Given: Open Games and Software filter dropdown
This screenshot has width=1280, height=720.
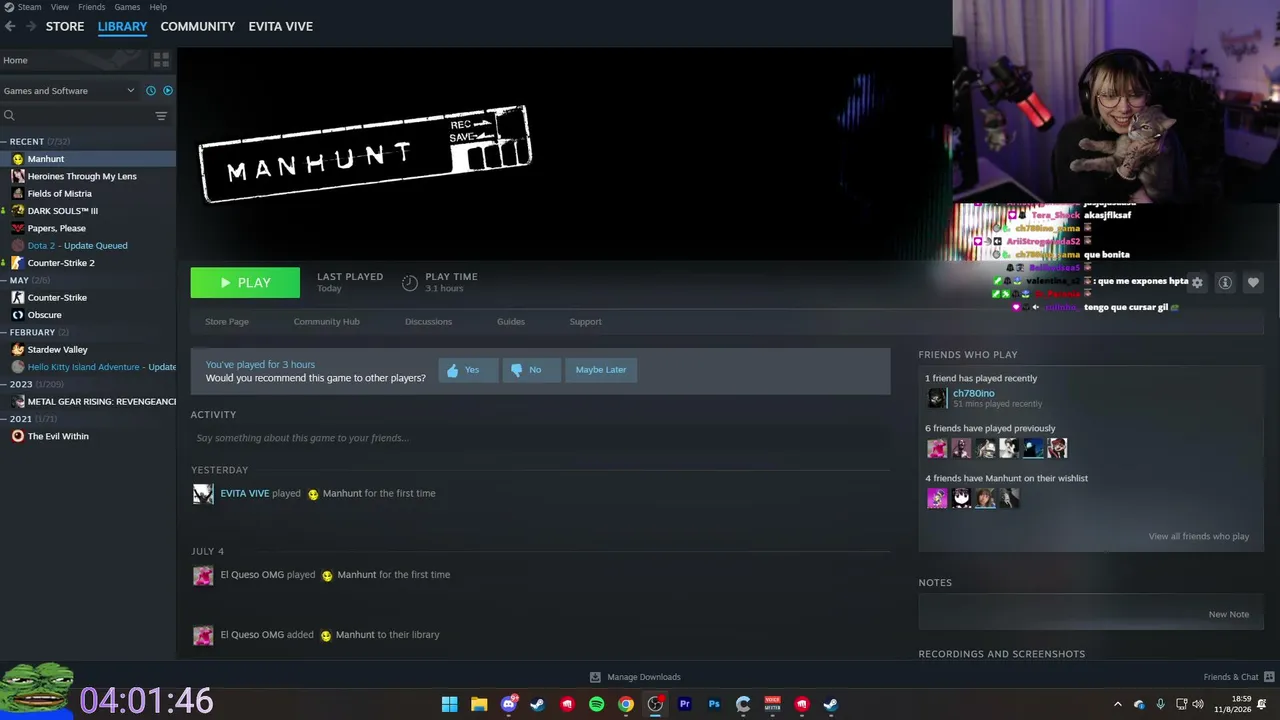Looking at the screenshot, I should [x=69, y=91].
